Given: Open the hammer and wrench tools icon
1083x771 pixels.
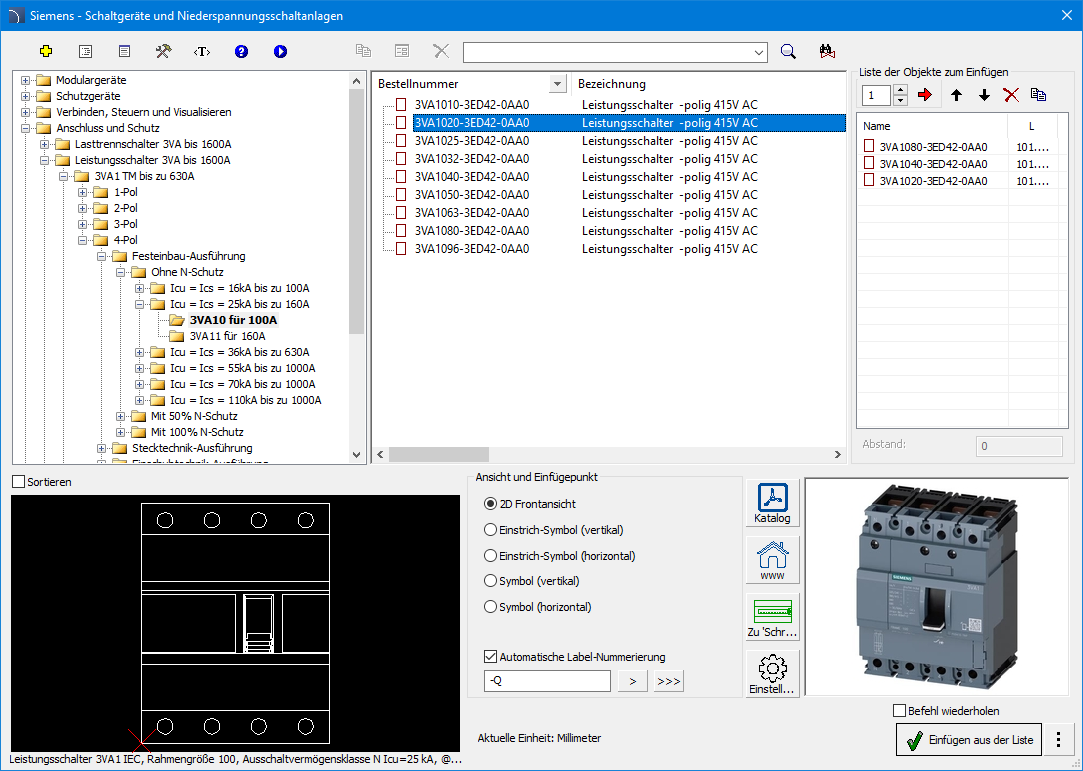Looking at the screenshot, I should 163,51.
